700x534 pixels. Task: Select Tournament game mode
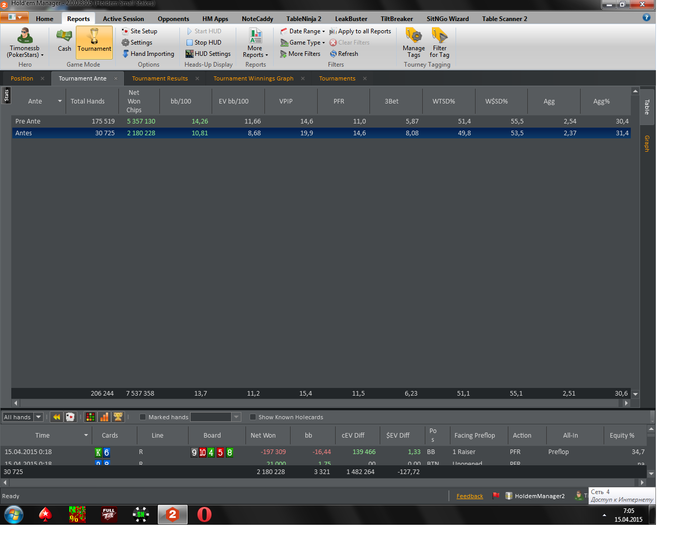(94, 42)
